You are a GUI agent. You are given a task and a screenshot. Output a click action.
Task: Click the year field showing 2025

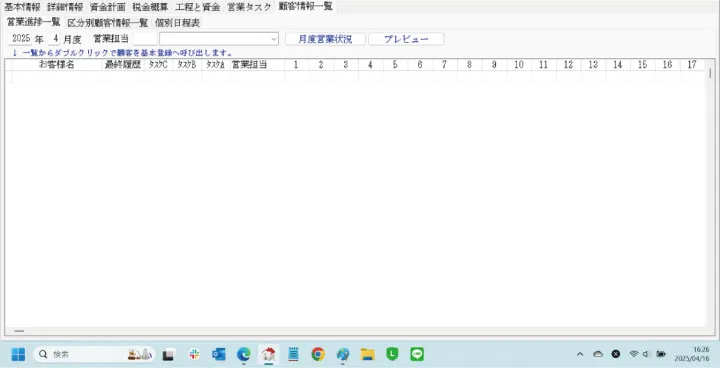[x=21, y=39]
